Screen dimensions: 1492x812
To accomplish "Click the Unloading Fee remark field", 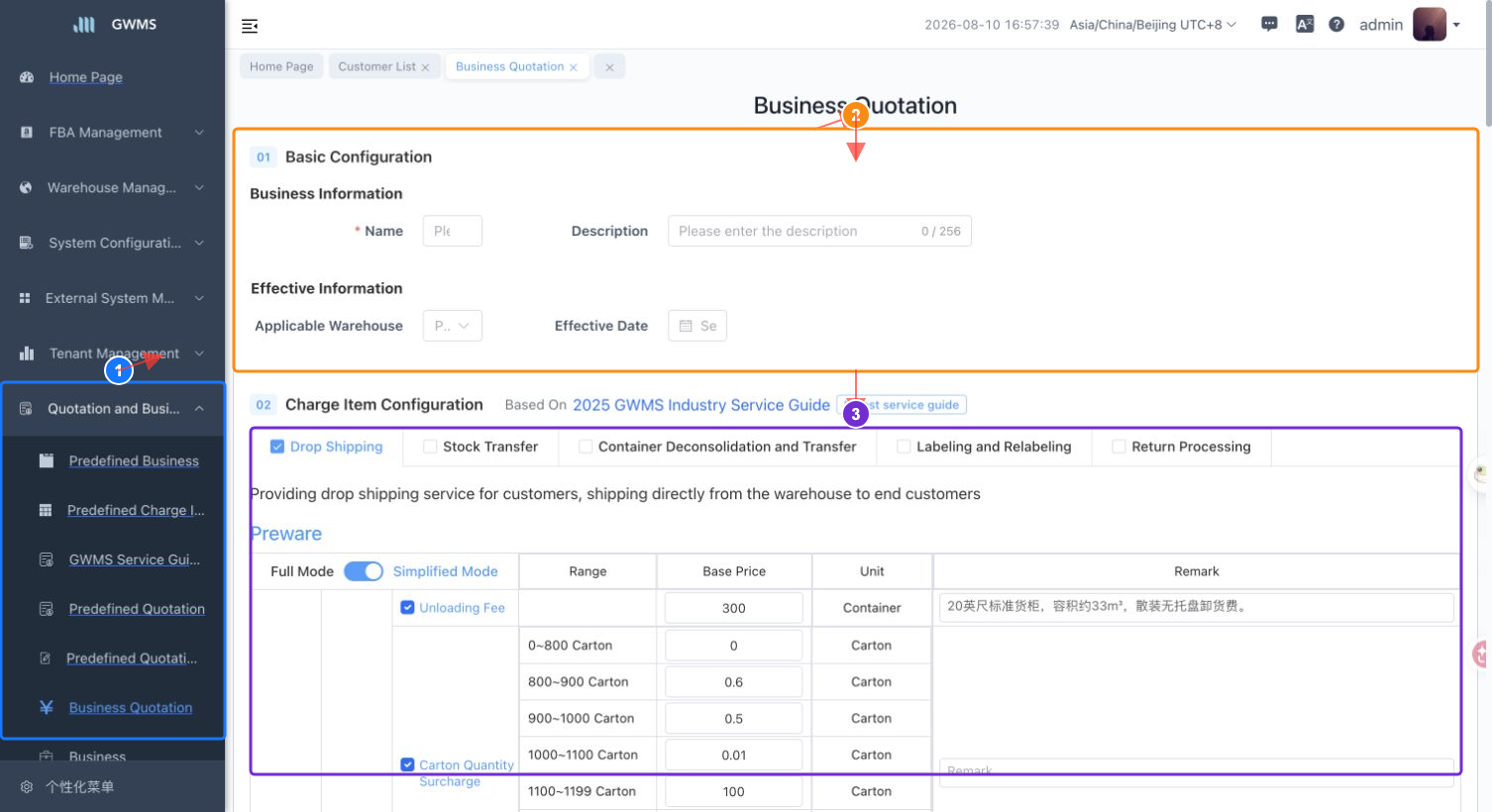I will click(x=1197, y=607).
